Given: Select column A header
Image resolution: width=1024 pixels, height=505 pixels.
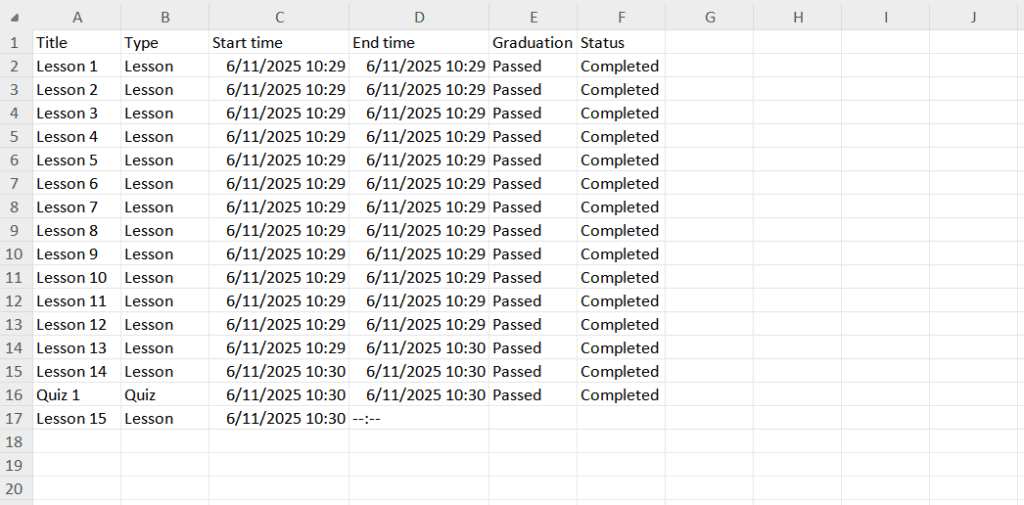Looking at the screenshot, I should 77,17.
